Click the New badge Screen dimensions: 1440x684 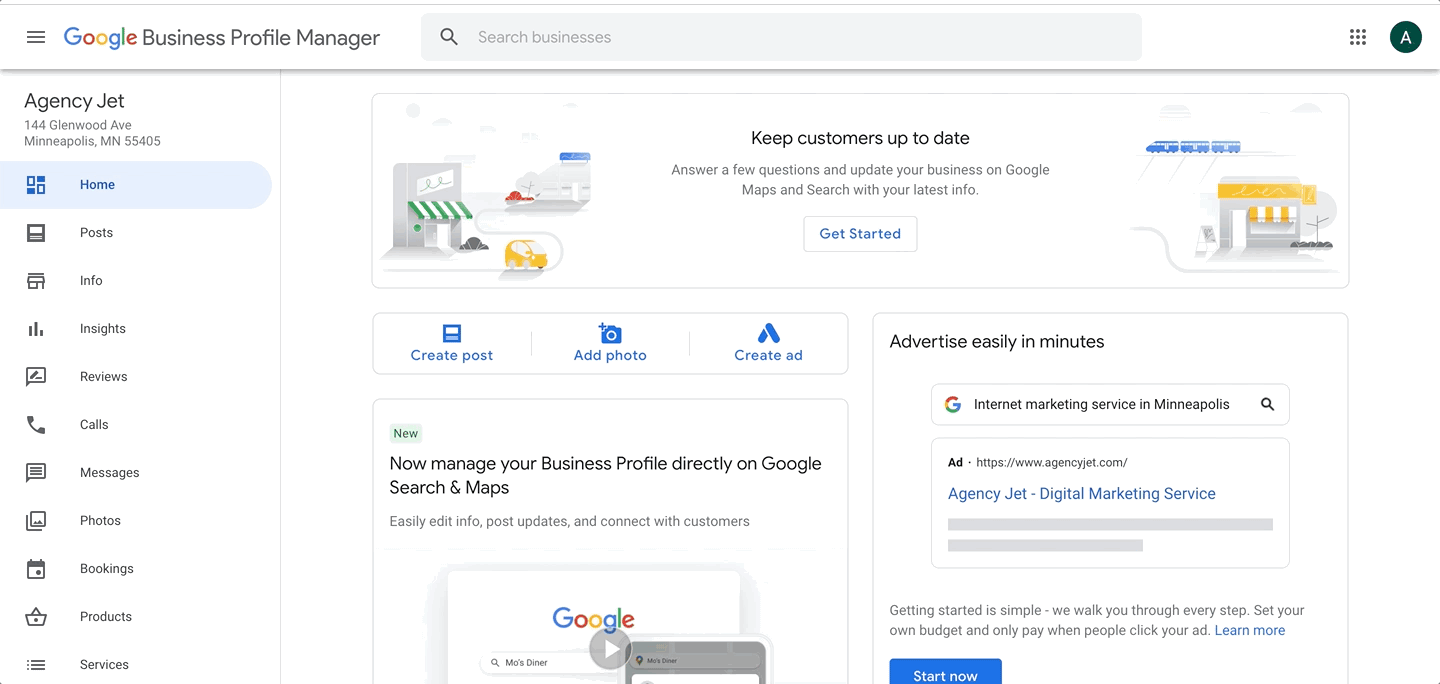coord(406,433)
